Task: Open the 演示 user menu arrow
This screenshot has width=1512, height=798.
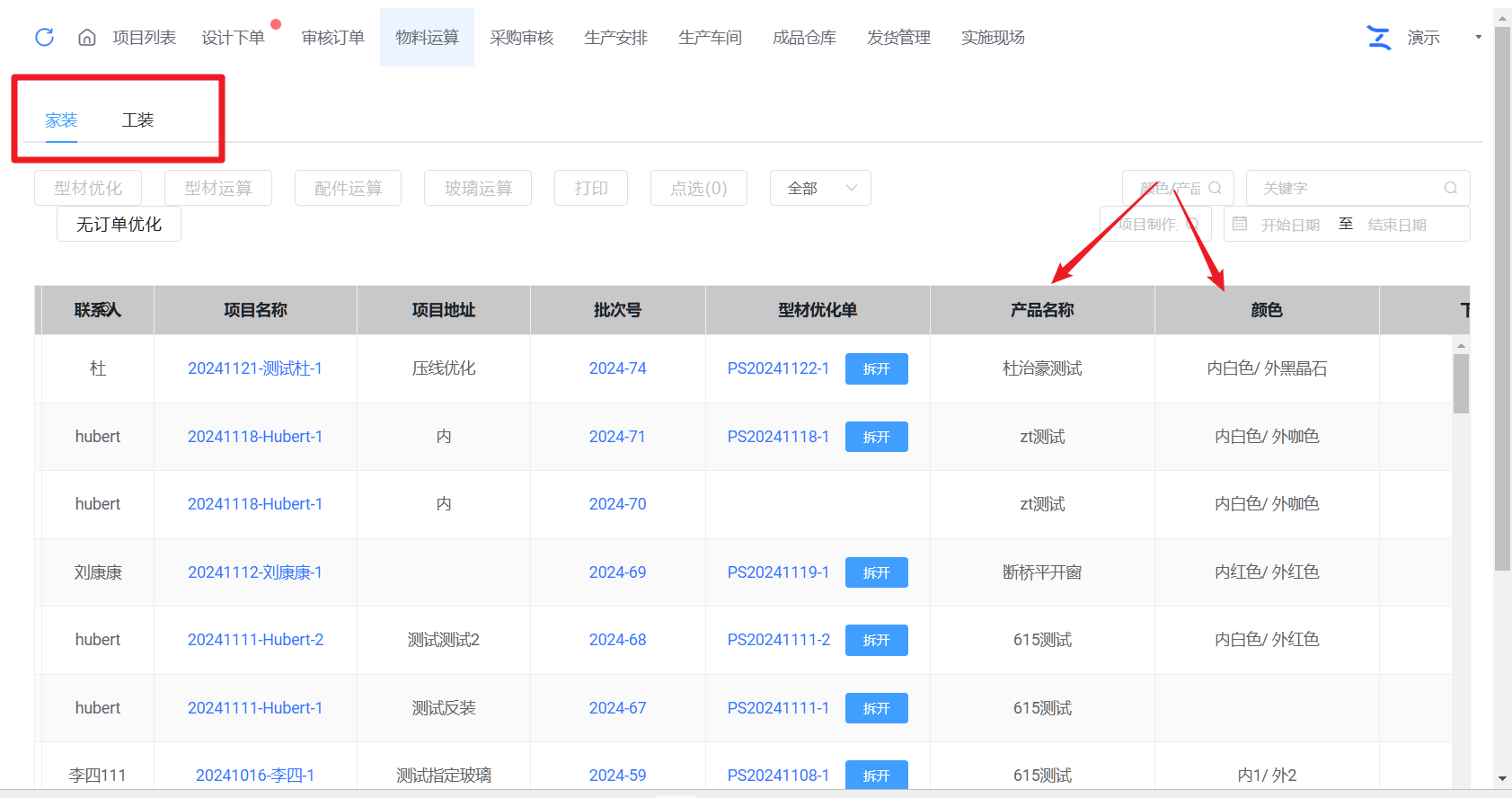Action: [1478, 37]
